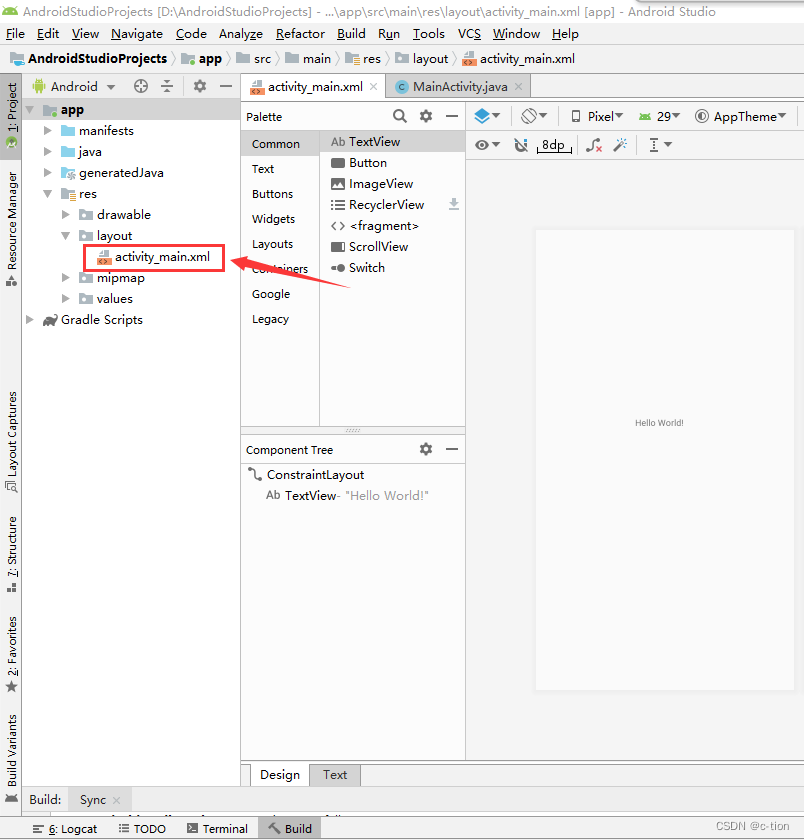Viewport: 804px width, 840px height.
Task: Open the Guidelines dropdown in layout toolbar
Action: (x=660, y=145)
